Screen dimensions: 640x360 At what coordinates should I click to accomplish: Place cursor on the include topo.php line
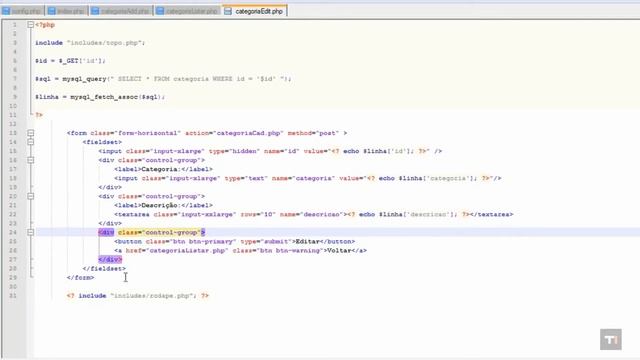click(x=90, y=43)
